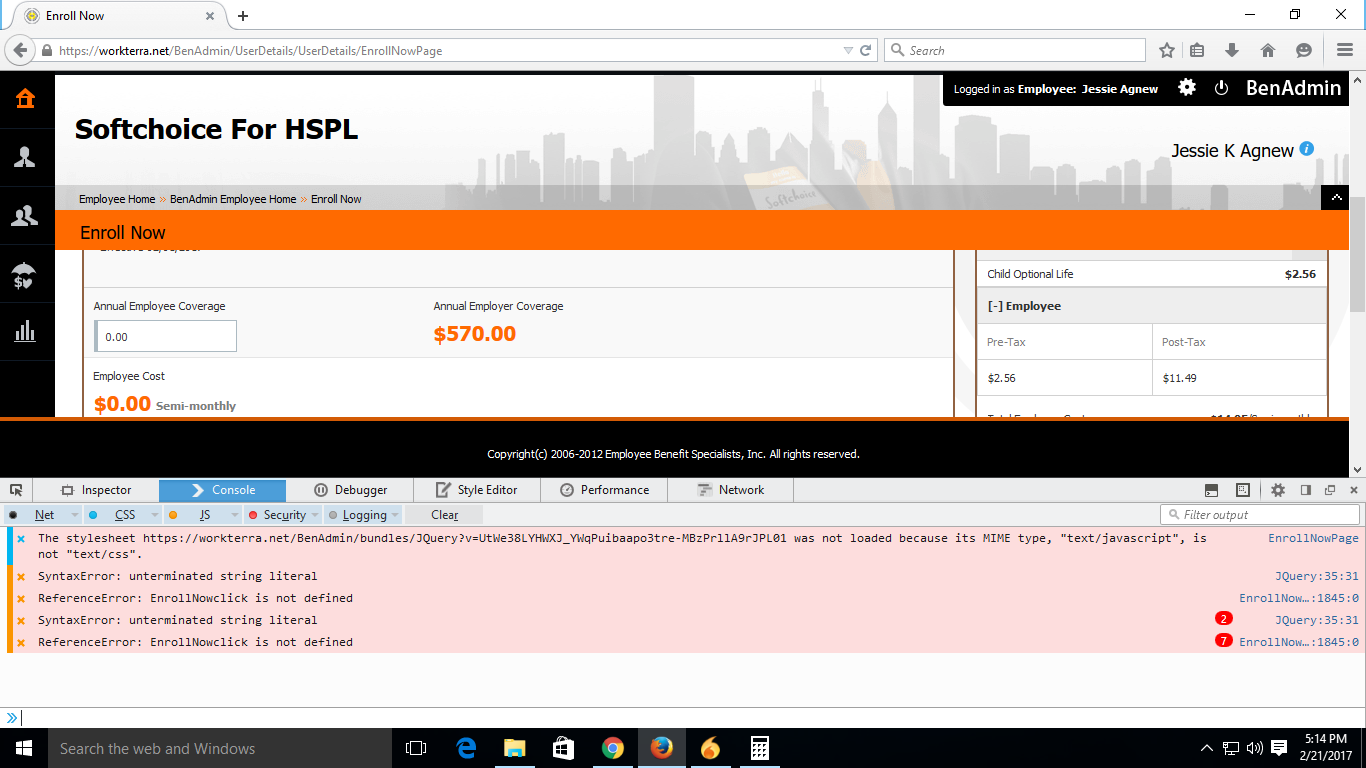Open the umbrella benefits icon in sidebar
Screen dimensions: 1366x768
click(25, 274)
